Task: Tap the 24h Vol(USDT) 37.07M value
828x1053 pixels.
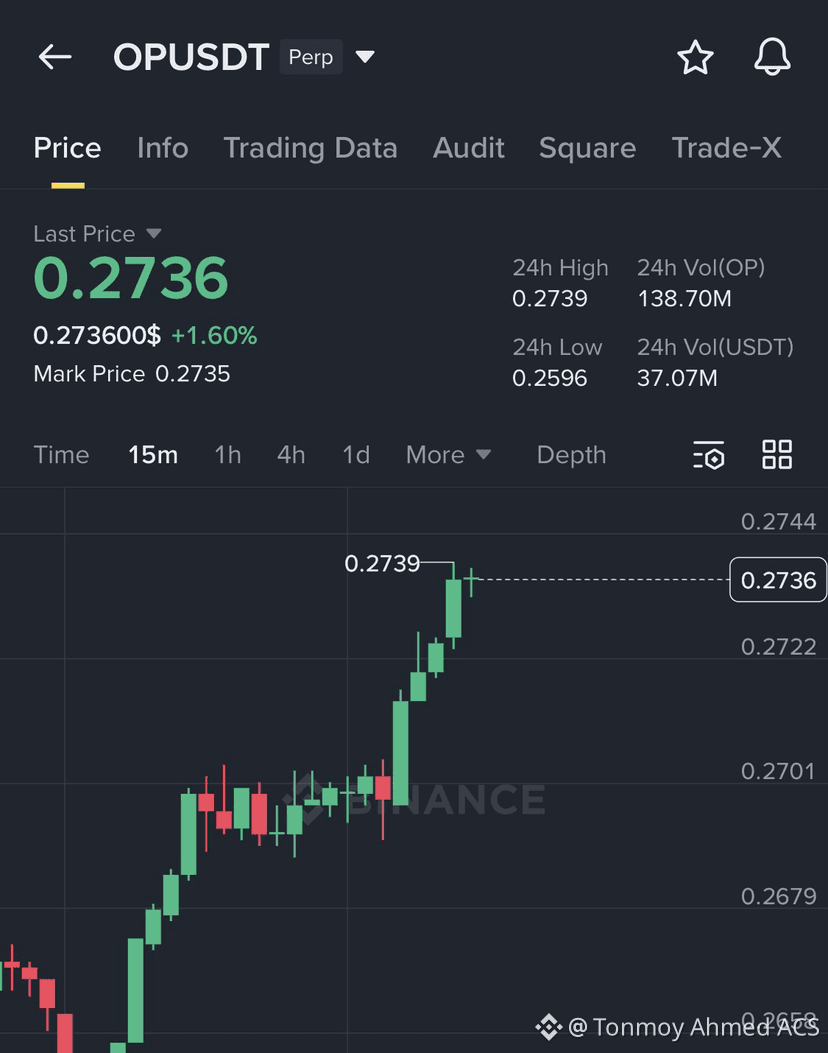Action: tap(678, 379)
